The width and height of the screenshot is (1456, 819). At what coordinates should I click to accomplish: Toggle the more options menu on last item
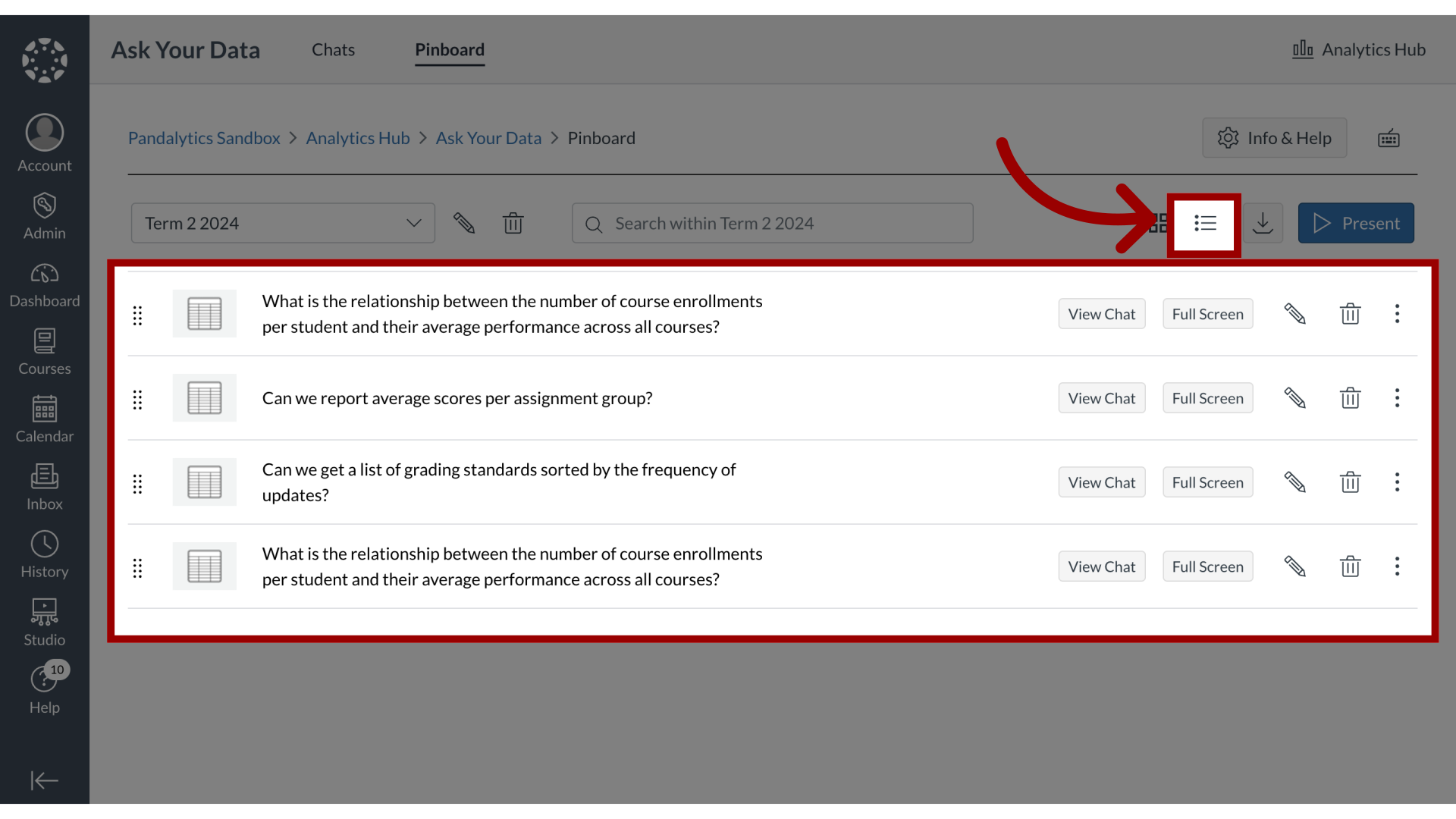click(1396, 566)
